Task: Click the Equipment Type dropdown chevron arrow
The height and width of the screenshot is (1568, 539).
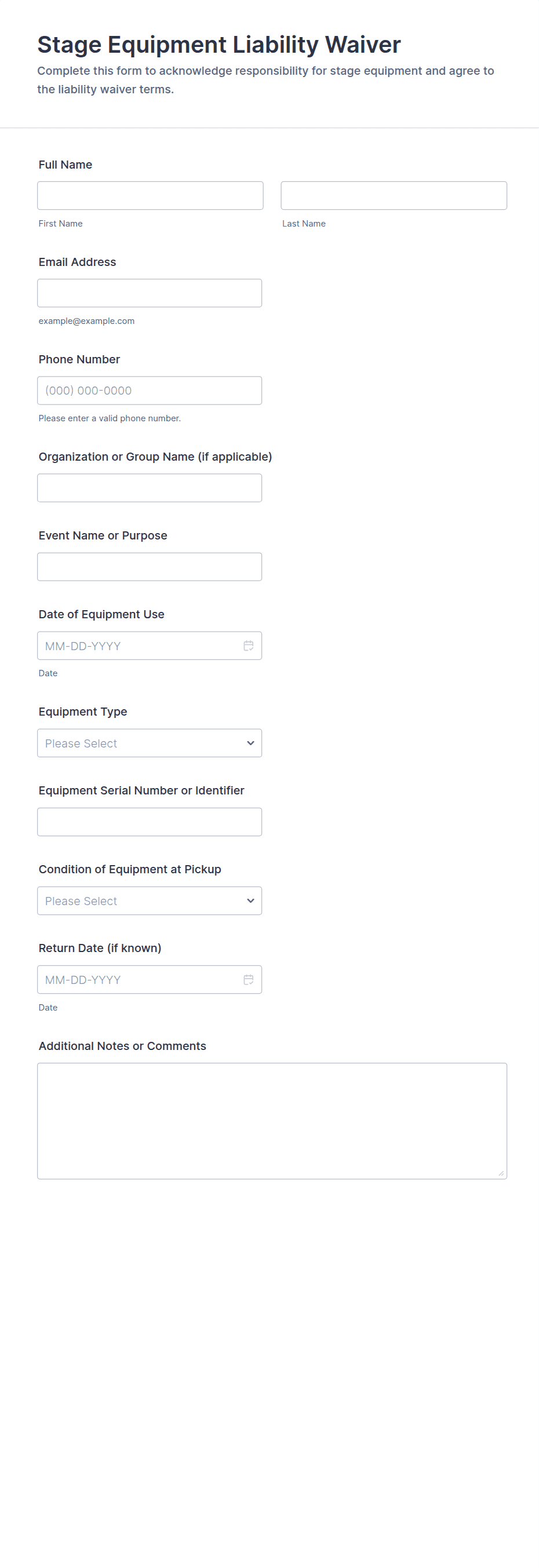Action: pyautogui.click(x=250, y=743)
